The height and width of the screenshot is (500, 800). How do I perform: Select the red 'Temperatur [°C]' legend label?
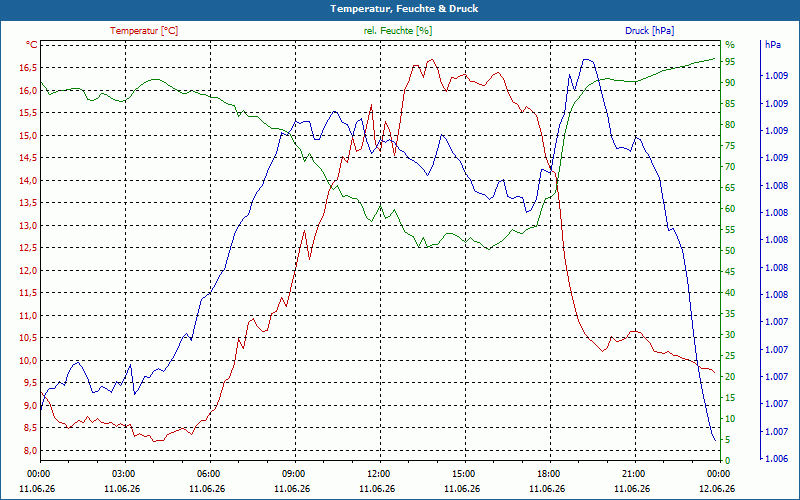(144, 31)
